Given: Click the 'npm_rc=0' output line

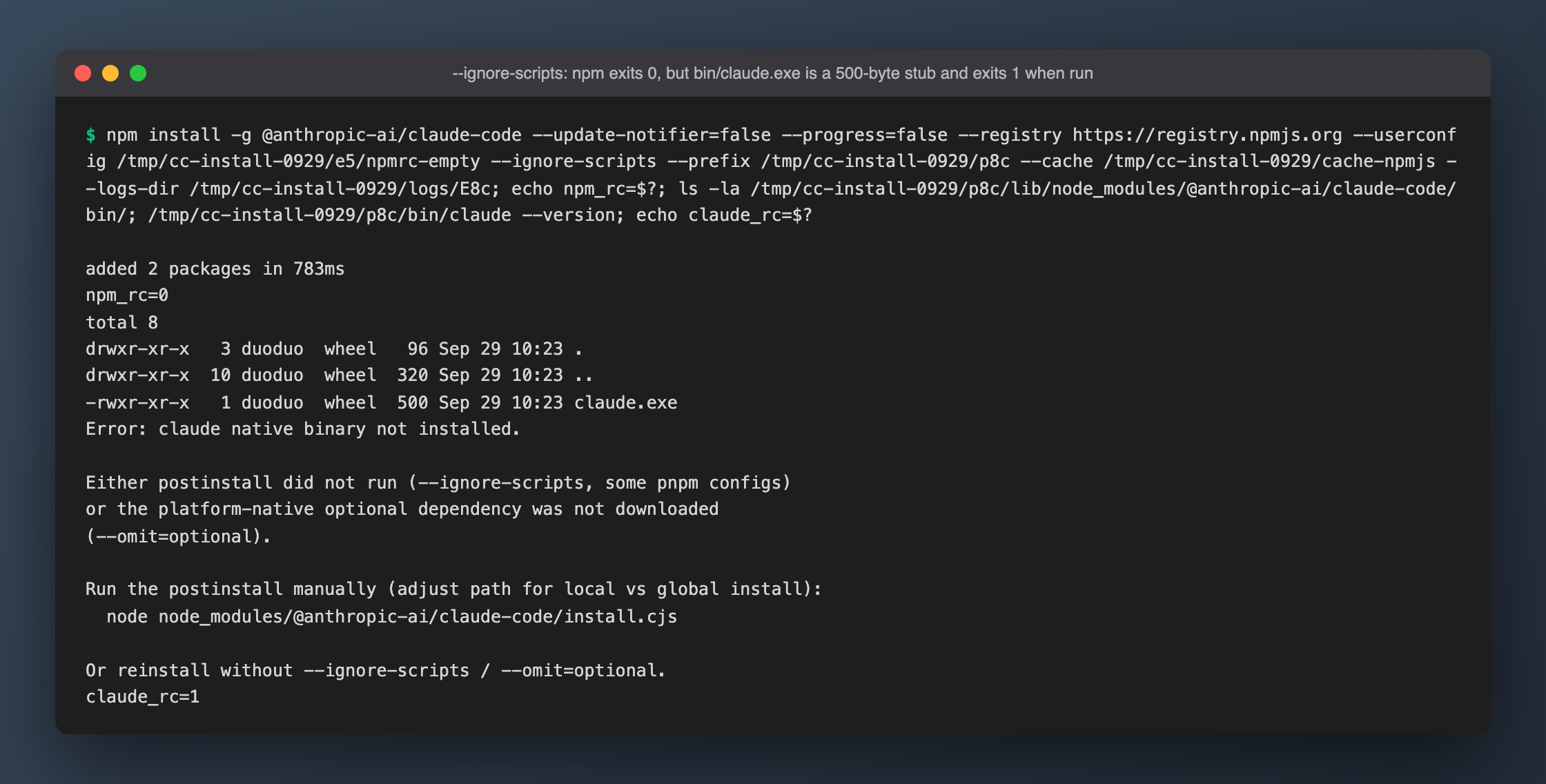Looking at the screenshot, I should 127,295.
